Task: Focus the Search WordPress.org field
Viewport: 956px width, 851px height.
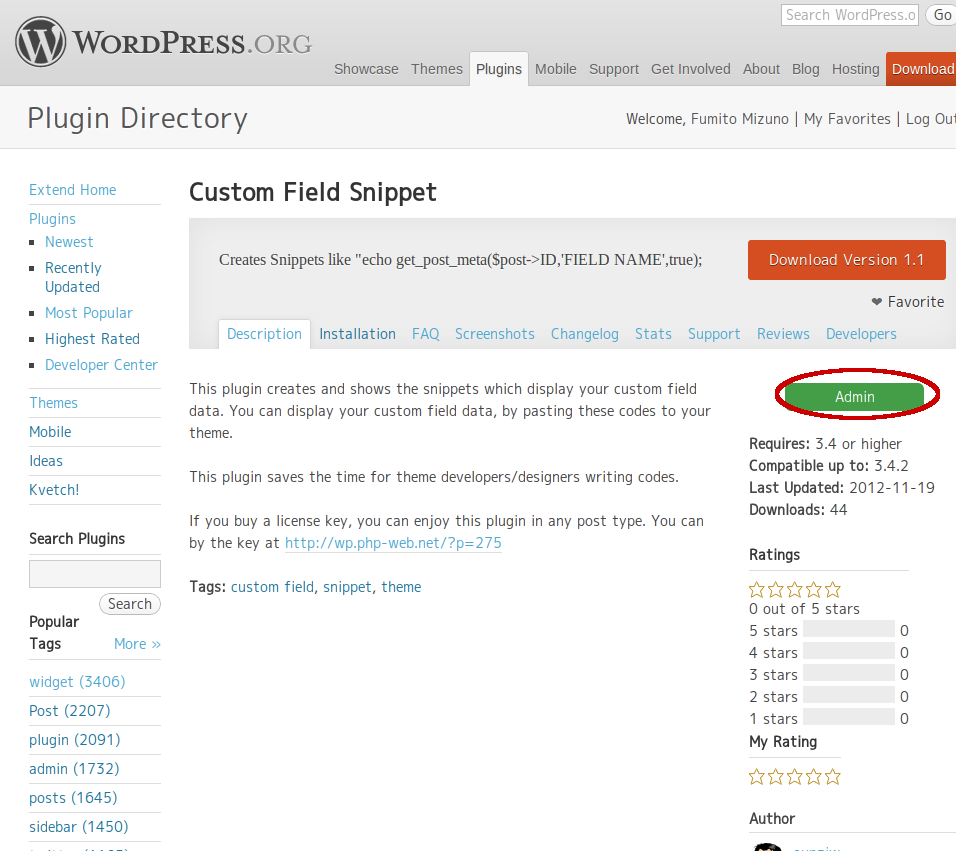Action: coord(849,15)
